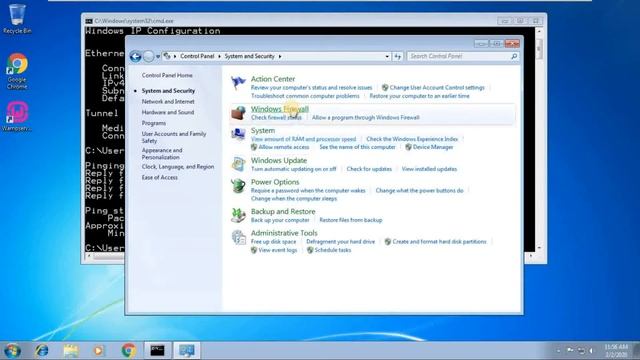
Task: Open the Power Options battery icon
Action: coord(238,186)
